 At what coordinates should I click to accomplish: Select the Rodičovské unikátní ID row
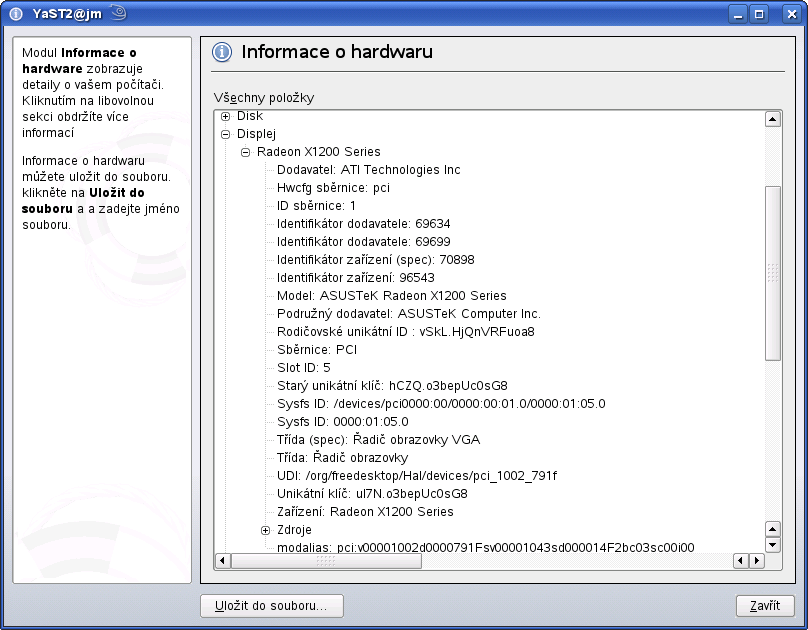pos(406,332)
